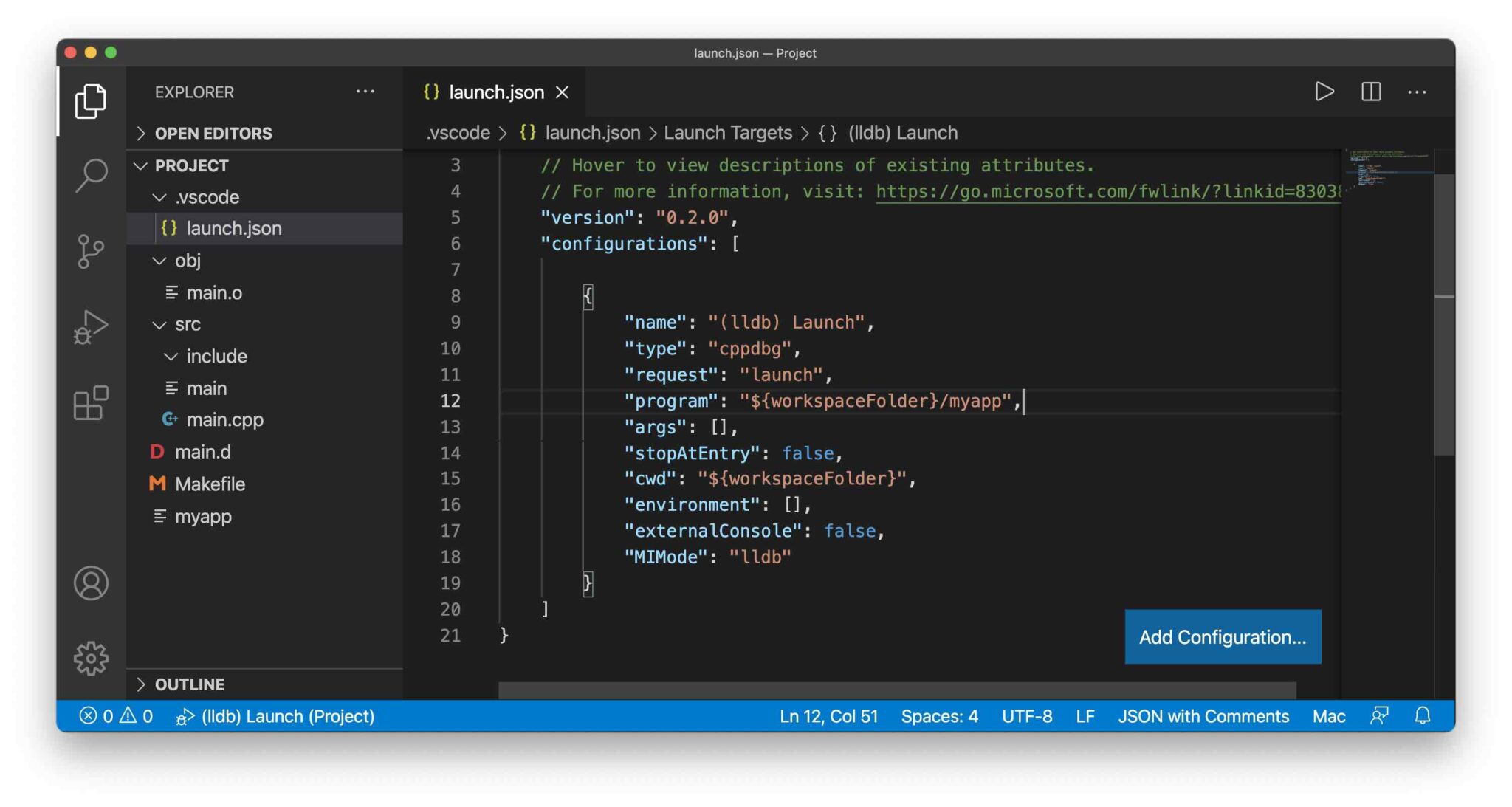Select the Source Control icon
Screen dimensions: 1512x807
tap(92, 250)
